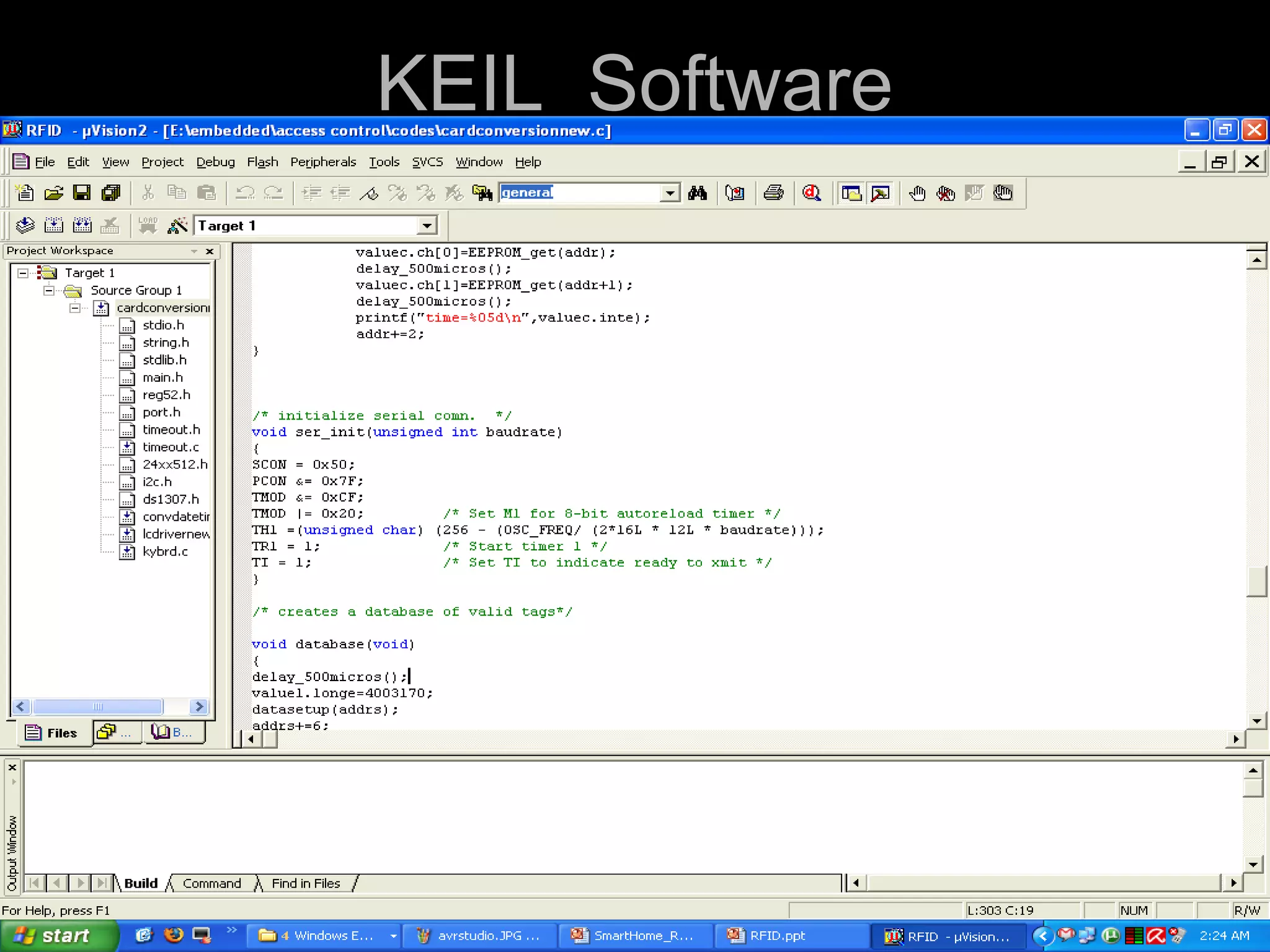
Task: Click the Redo arrow icon
Action: [273, 193]
